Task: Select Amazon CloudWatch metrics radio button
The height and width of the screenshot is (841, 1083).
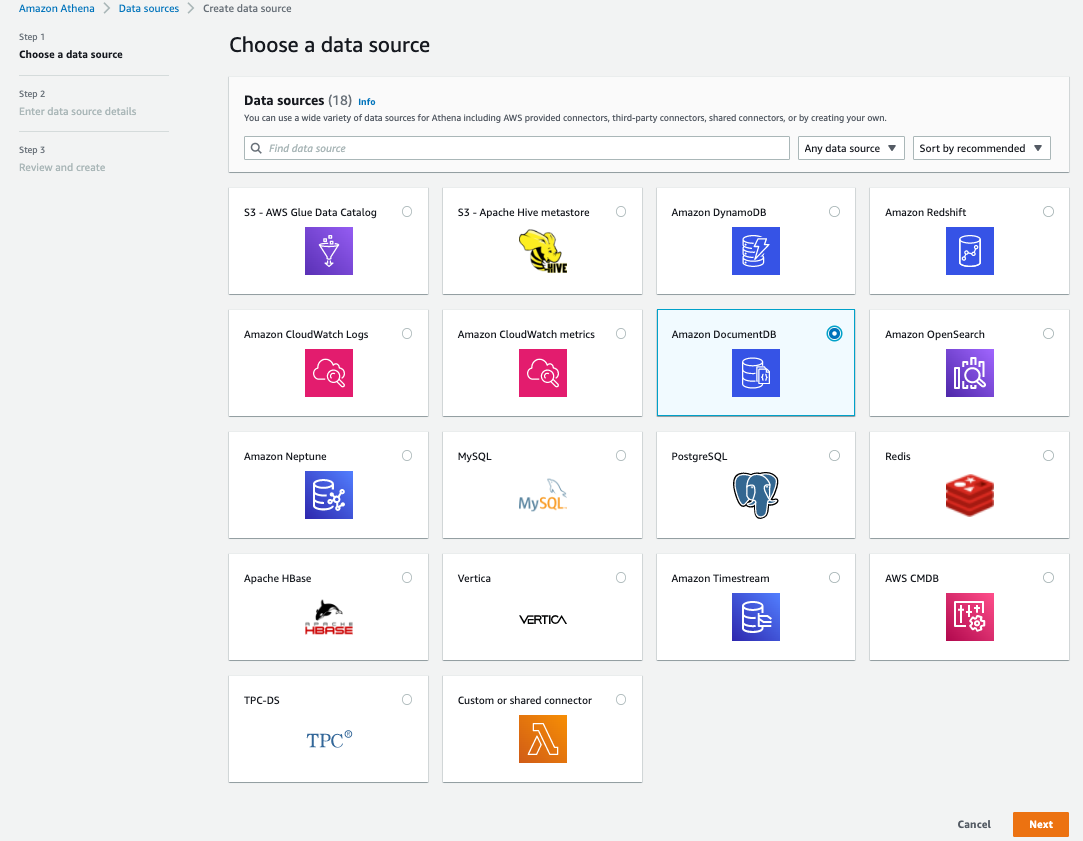Action: point(621,334)
